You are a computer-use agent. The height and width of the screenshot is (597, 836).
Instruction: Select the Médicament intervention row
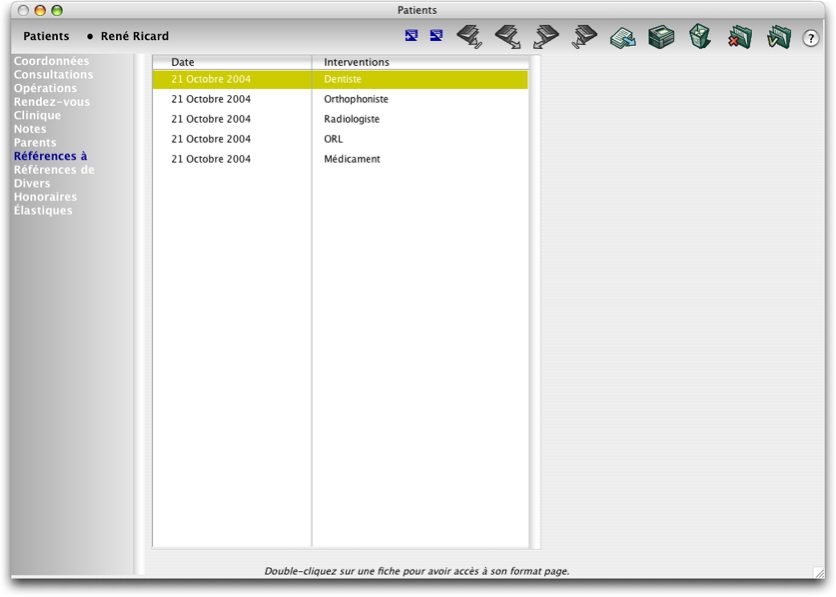(x=340, y=159)
